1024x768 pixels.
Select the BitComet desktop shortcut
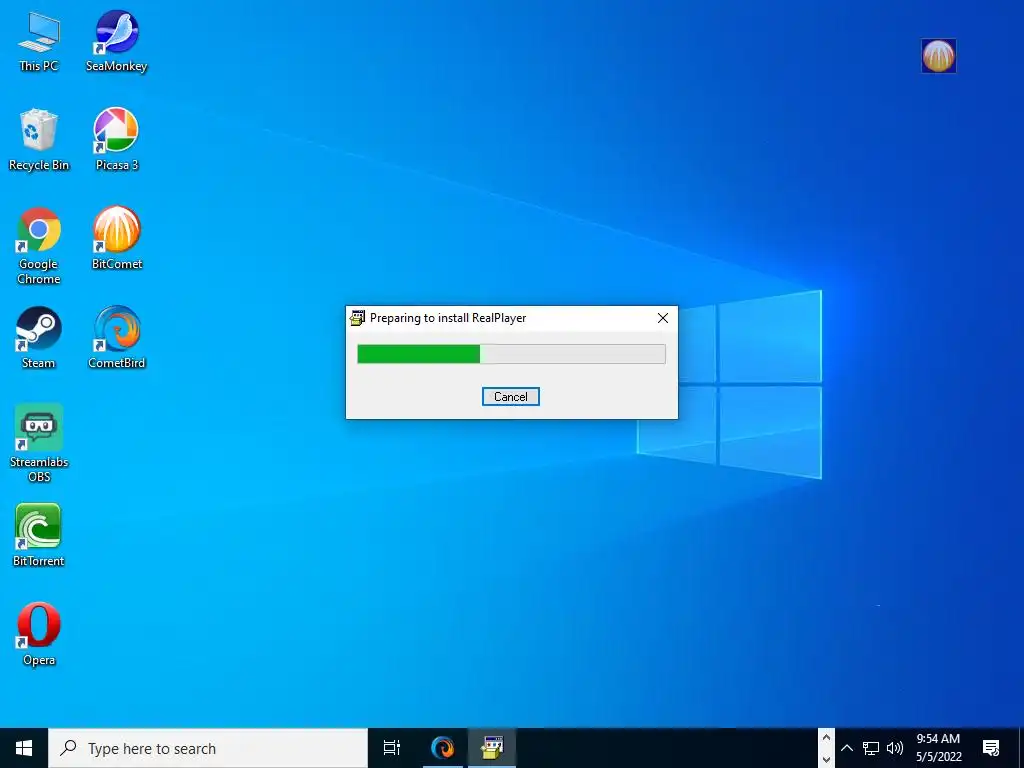[x=116, y=238]
